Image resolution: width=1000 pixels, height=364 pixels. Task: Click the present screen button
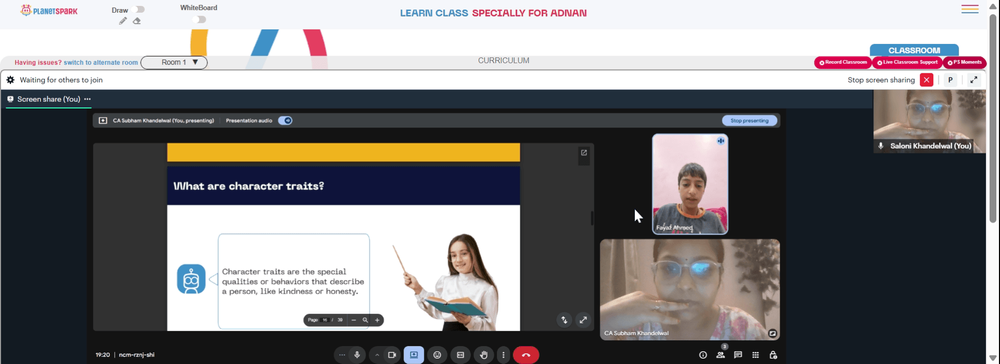click(x=414, y=355)
